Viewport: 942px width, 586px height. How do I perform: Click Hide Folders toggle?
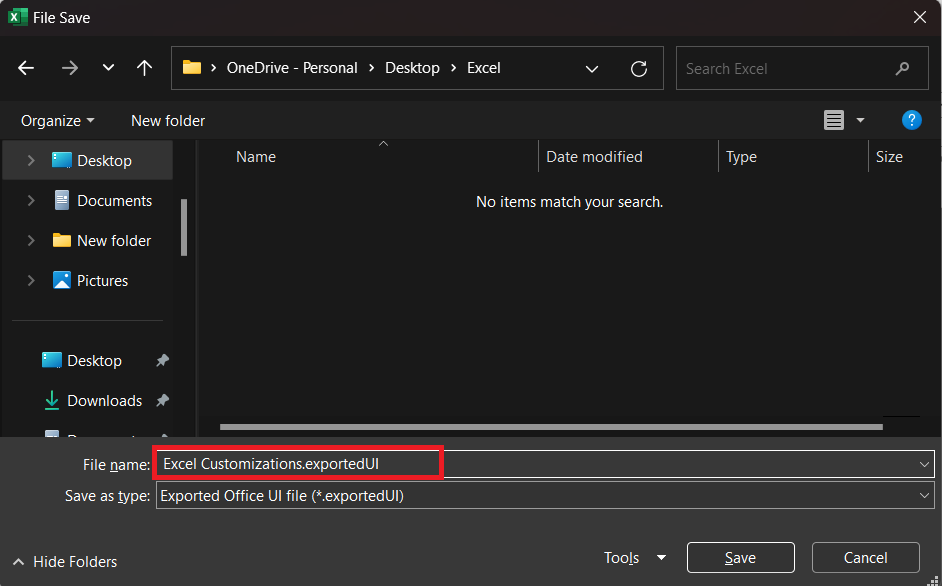[x=64, y=561]
